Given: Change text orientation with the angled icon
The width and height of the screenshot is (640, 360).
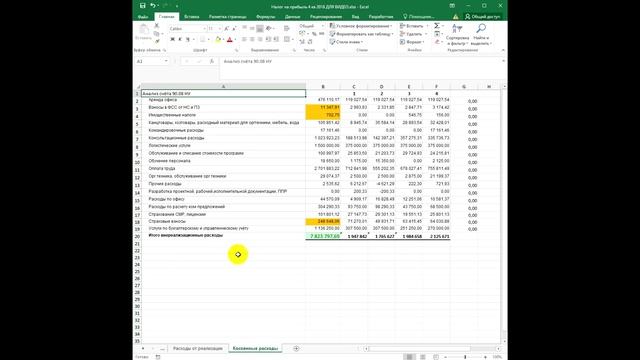Looking at the screenshot, I should pos(269,28).
